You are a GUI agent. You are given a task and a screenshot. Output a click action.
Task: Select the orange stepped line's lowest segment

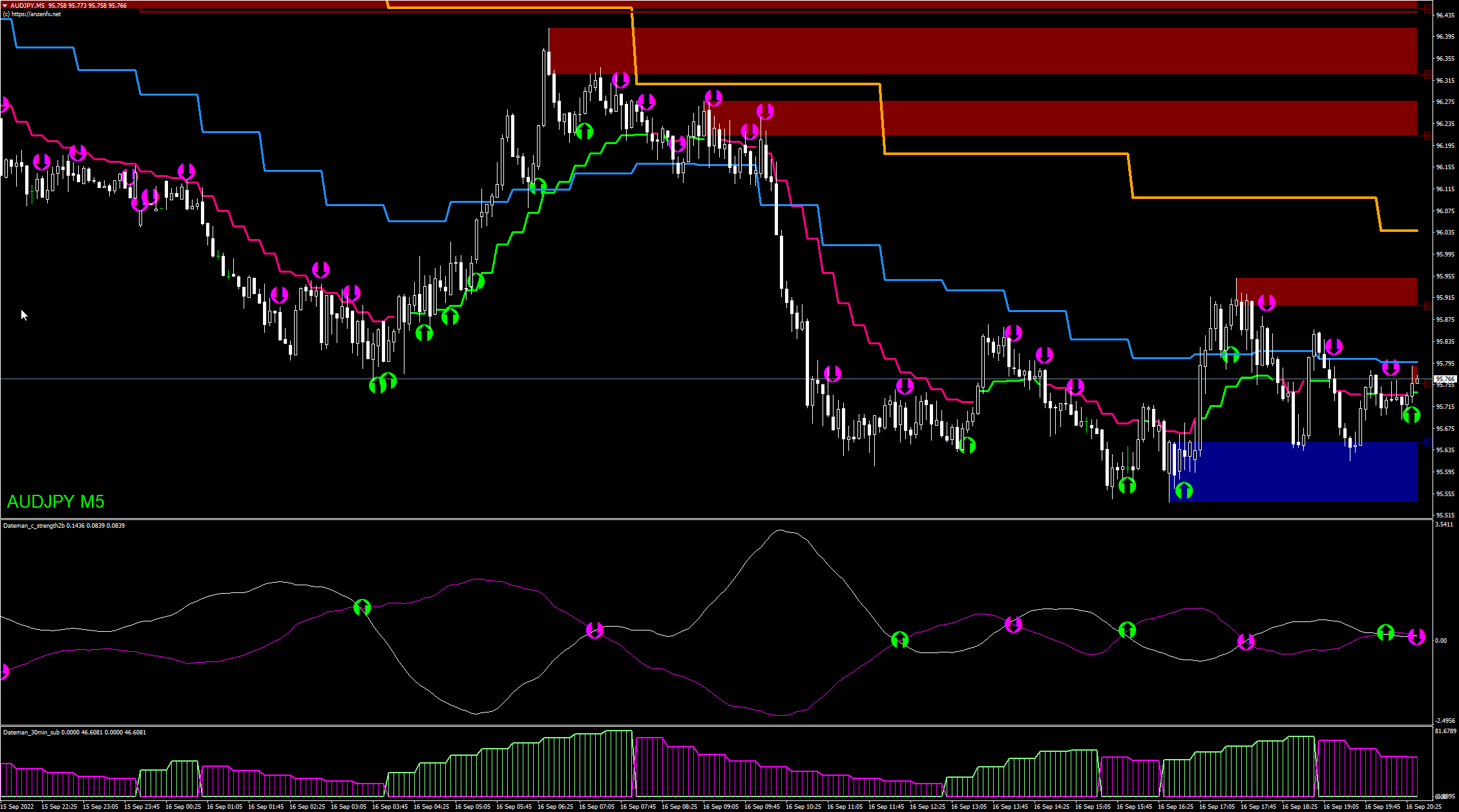tap(1399, 231)
